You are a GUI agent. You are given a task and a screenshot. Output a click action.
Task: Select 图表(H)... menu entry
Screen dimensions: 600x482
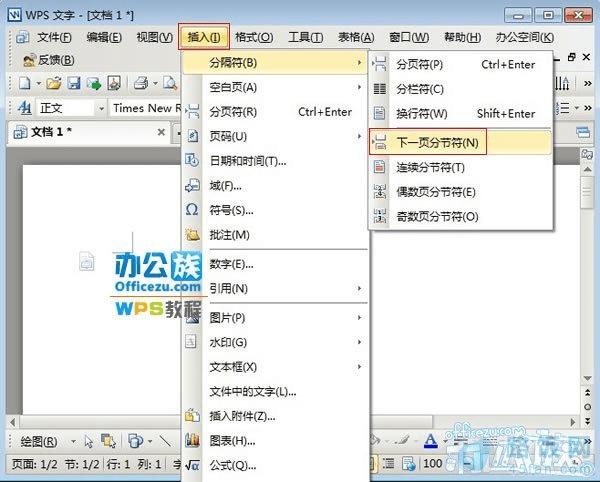point(275,441)
